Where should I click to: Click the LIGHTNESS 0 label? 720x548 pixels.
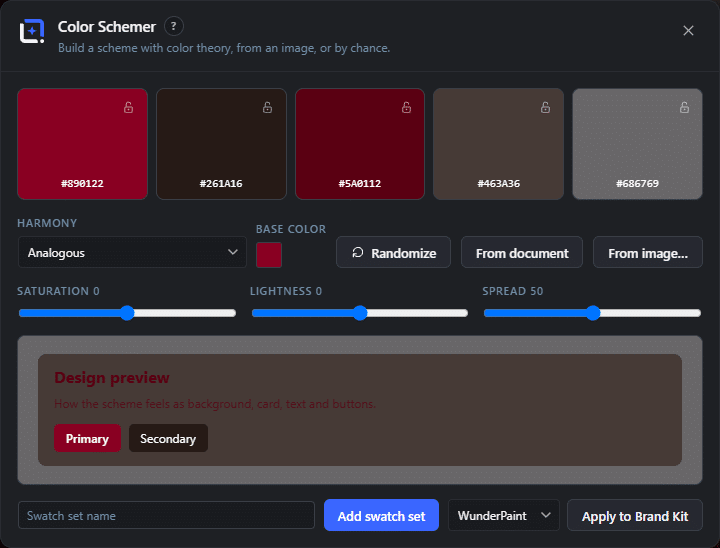click(x=286, y=291)
